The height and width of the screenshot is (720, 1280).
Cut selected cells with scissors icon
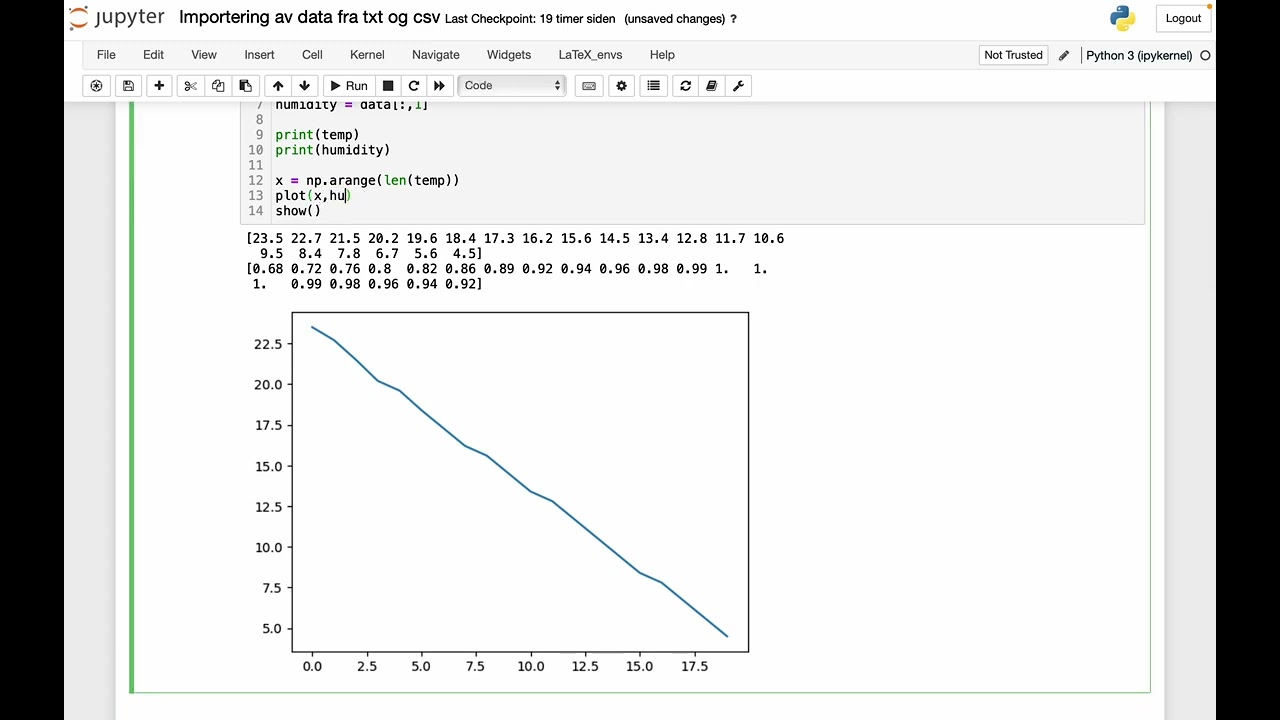click(x=190, y=86)
